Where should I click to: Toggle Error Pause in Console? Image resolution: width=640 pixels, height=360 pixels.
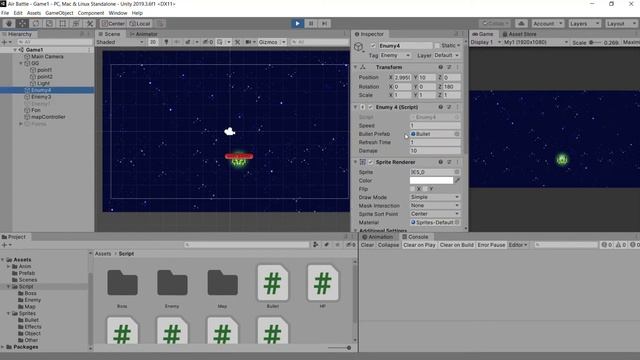(491, 245)
